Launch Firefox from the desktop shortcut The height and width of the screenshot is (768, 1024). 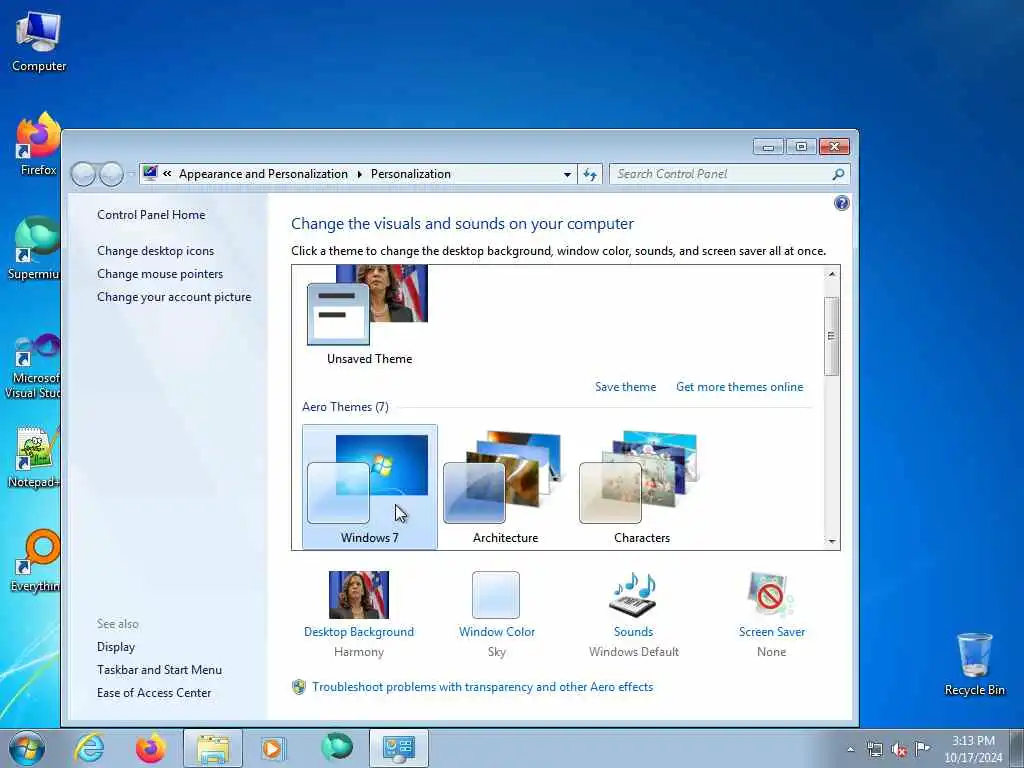pyautogui.click(x=38, y=144)
